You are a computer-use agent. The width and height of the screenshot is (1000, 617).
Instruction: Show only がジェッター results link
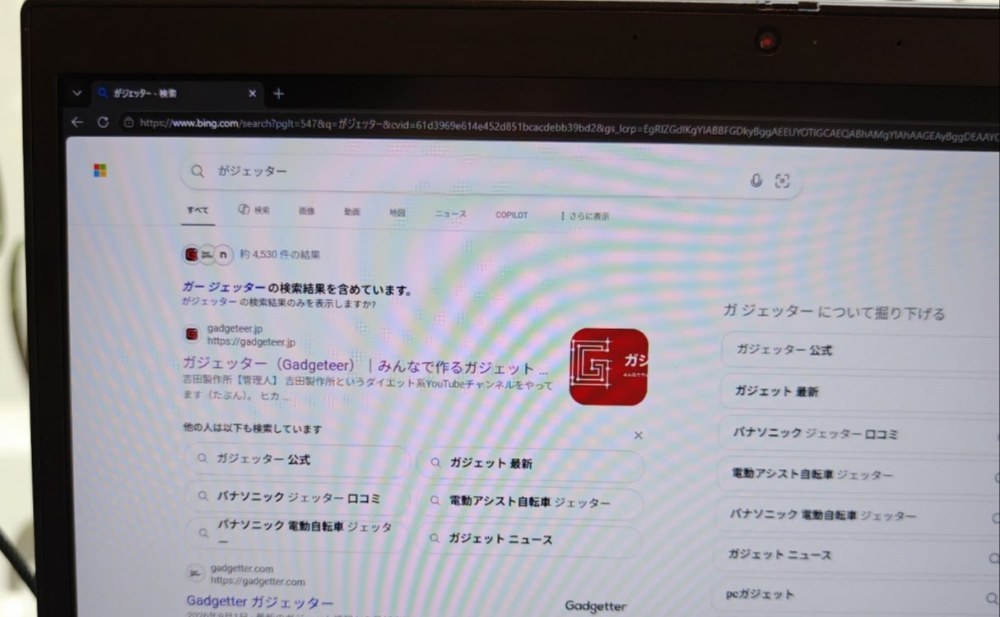click(279, 303)
